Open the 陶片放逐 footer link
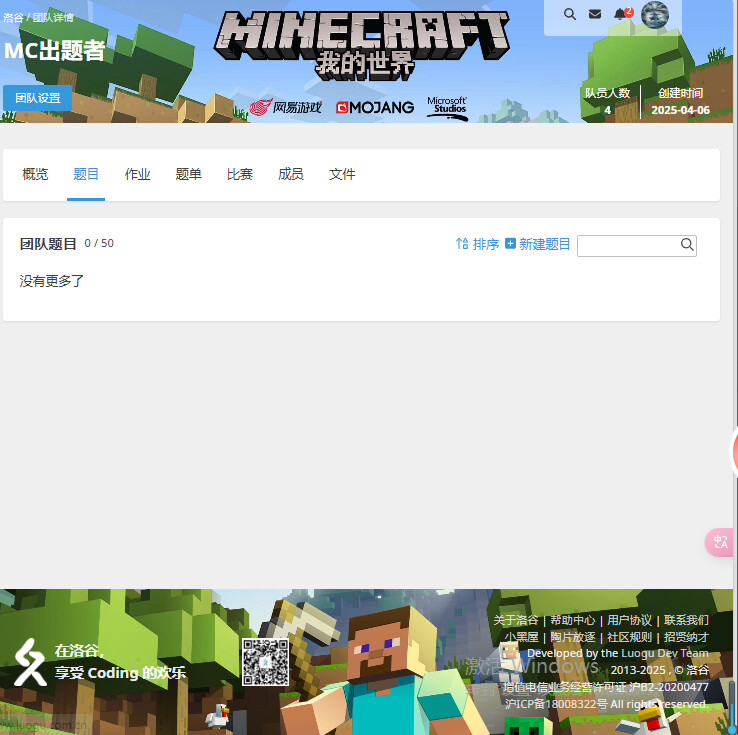Image resolution: width=738 pixels, height=735 pixels. 573,637
